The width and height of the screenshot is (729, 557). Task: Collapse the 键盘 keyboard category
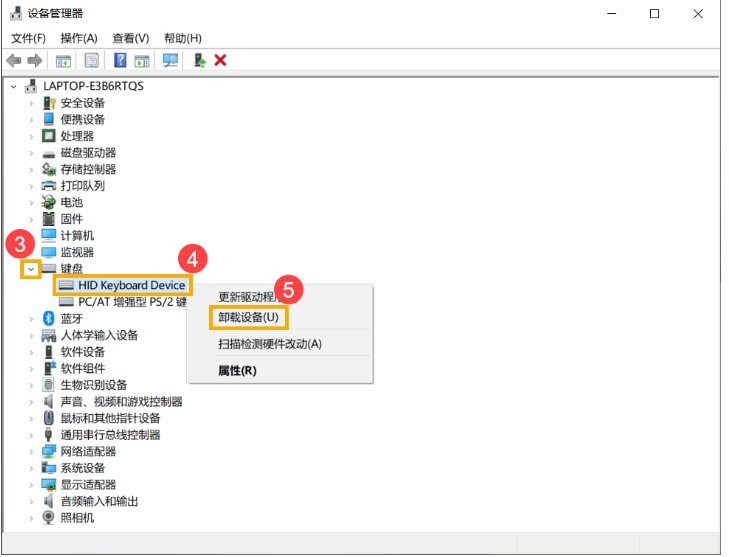click(x=32, y=269)
